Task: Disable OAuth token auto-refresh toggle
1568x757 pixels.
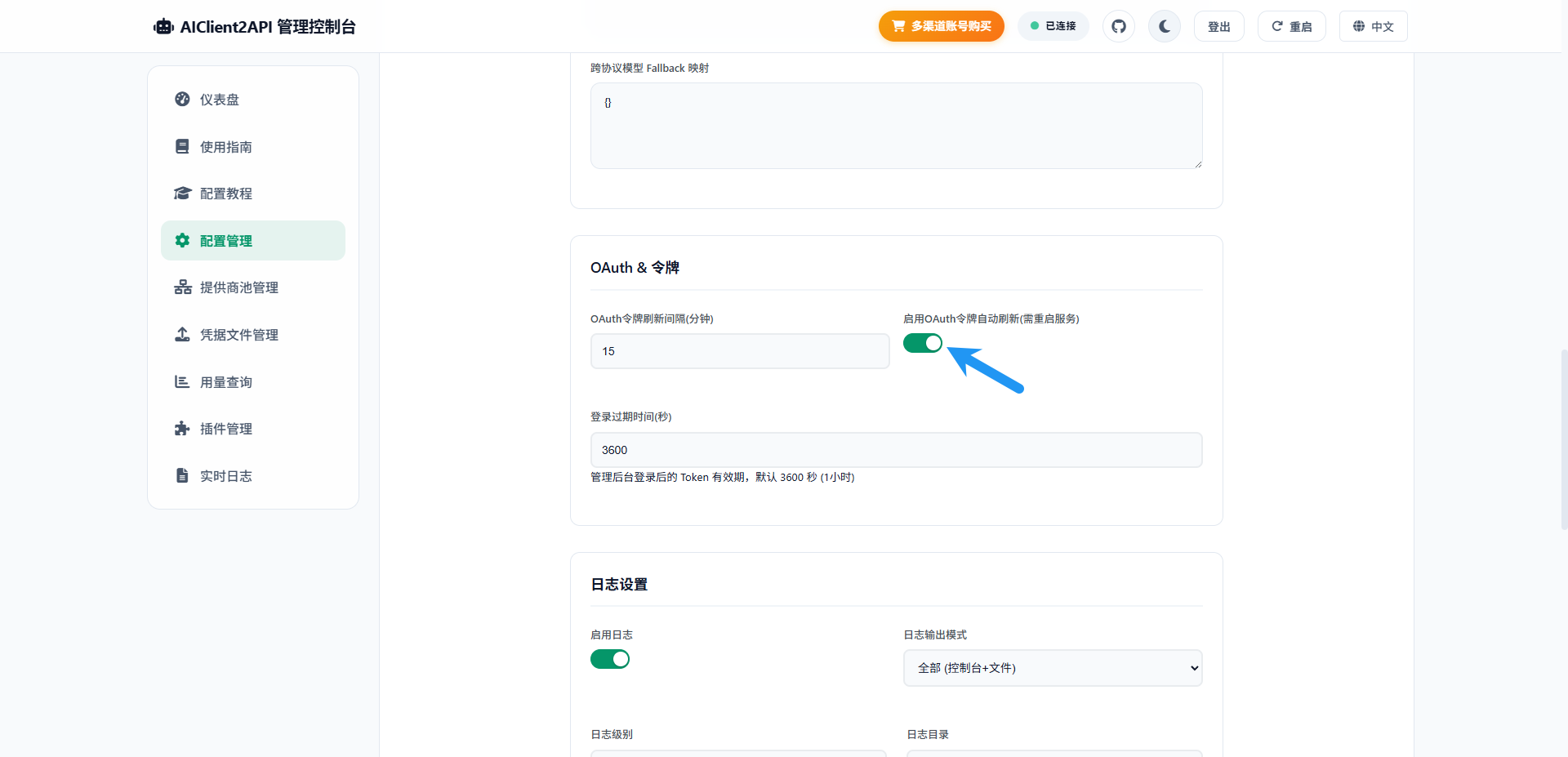Action: 923,344
